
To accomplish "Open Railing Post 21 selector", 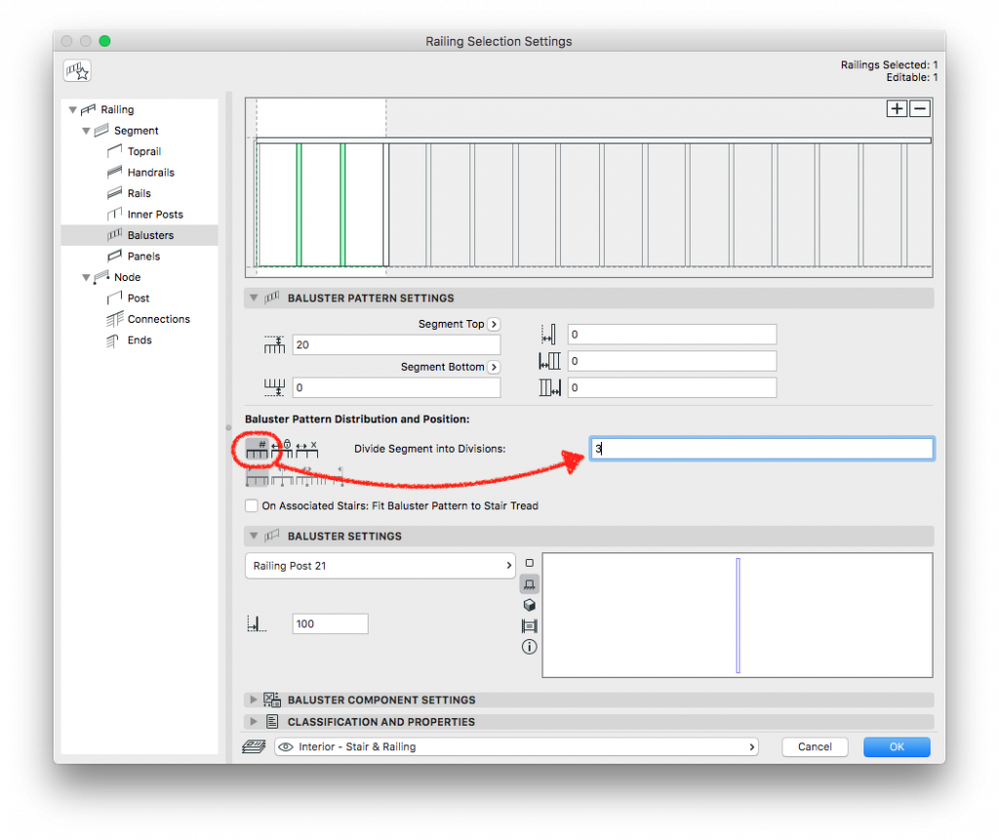I will (380, 566).
